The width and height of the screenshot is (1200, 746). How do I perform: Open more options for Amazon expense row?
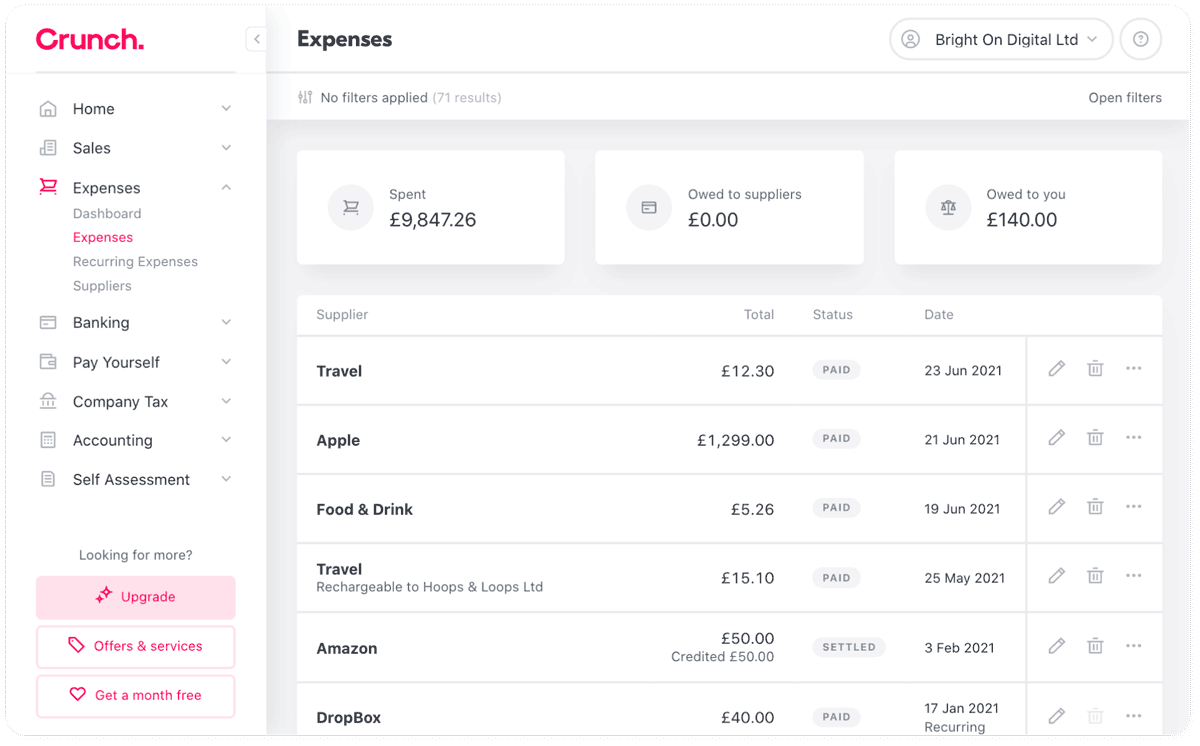(x=1133, y=646)
